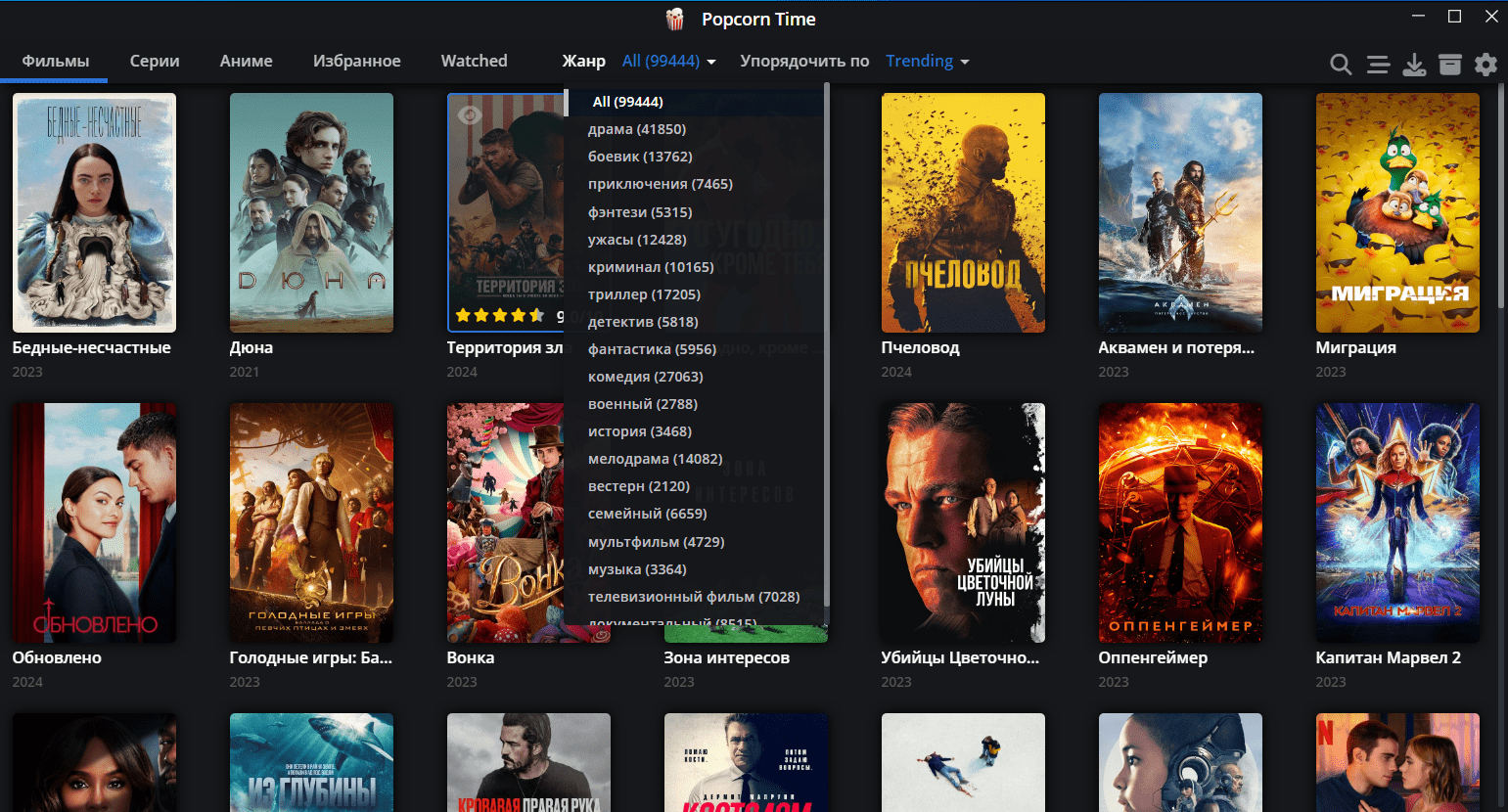Open settings with the gear icon
Image resolution: width=1508 pixels, height=812 pixels.
(x=1485, y=65)
